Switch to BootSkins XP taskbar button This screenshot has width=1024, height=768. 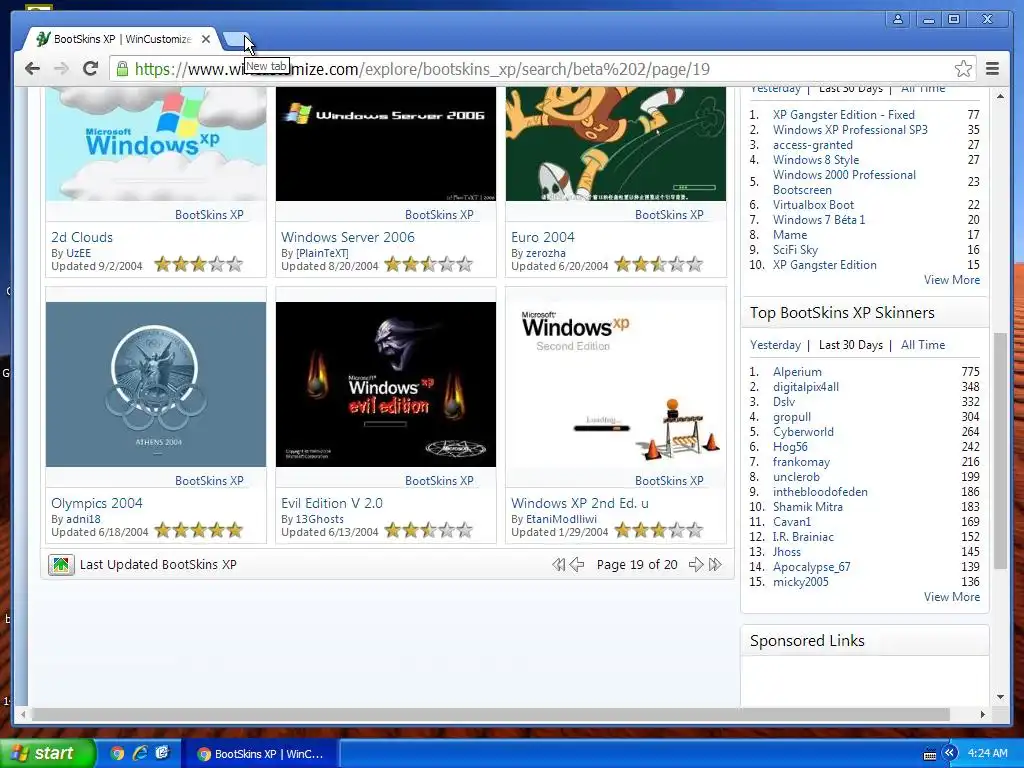click(261, 754)
